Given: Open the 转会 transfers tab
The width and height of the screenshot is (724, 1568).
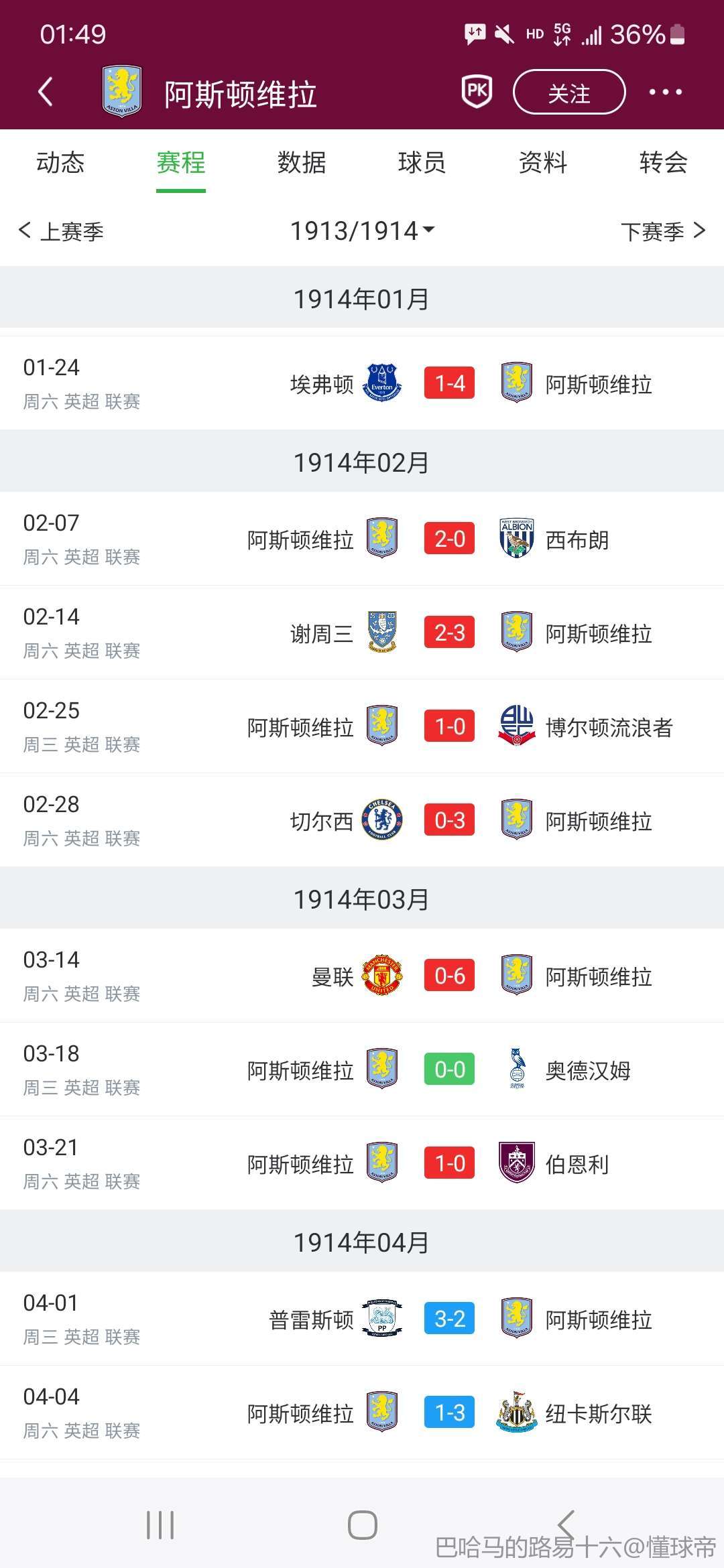Looking at the screenshot, I should [663, 163].
